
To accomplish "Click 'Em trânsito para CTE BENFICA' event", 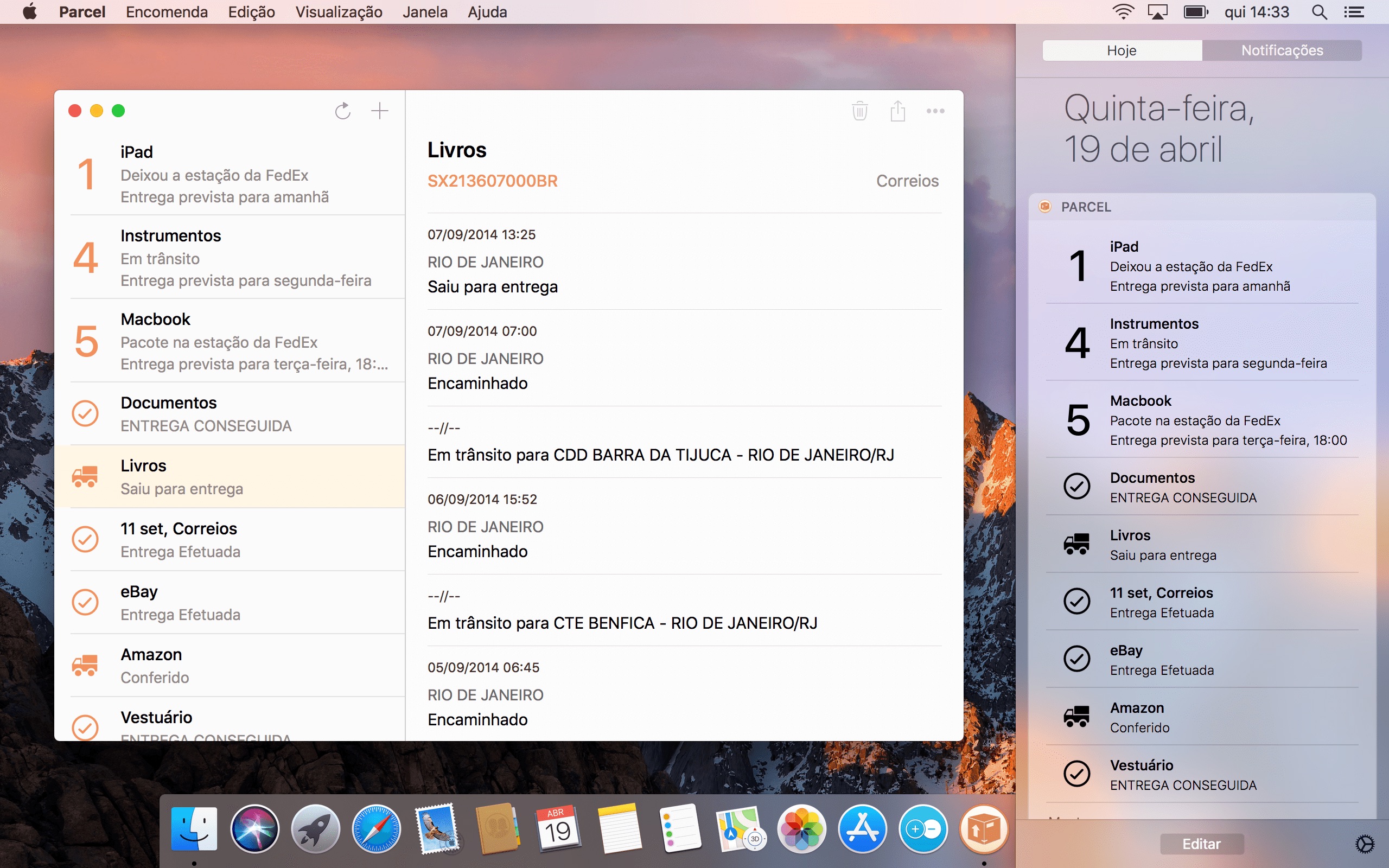I will point(684,610).
